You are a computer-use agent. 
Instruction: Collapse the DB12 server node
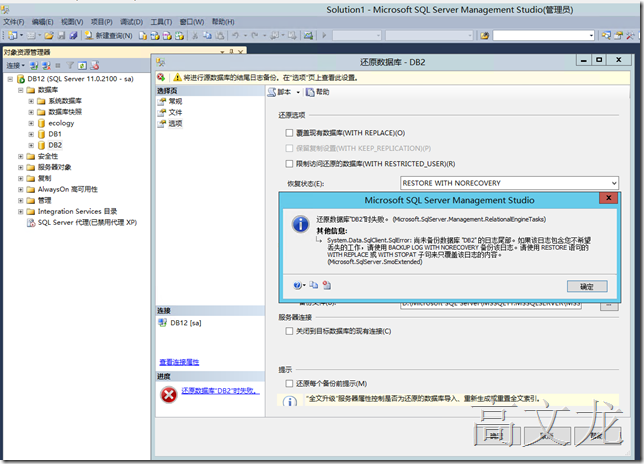click(10, 79)
